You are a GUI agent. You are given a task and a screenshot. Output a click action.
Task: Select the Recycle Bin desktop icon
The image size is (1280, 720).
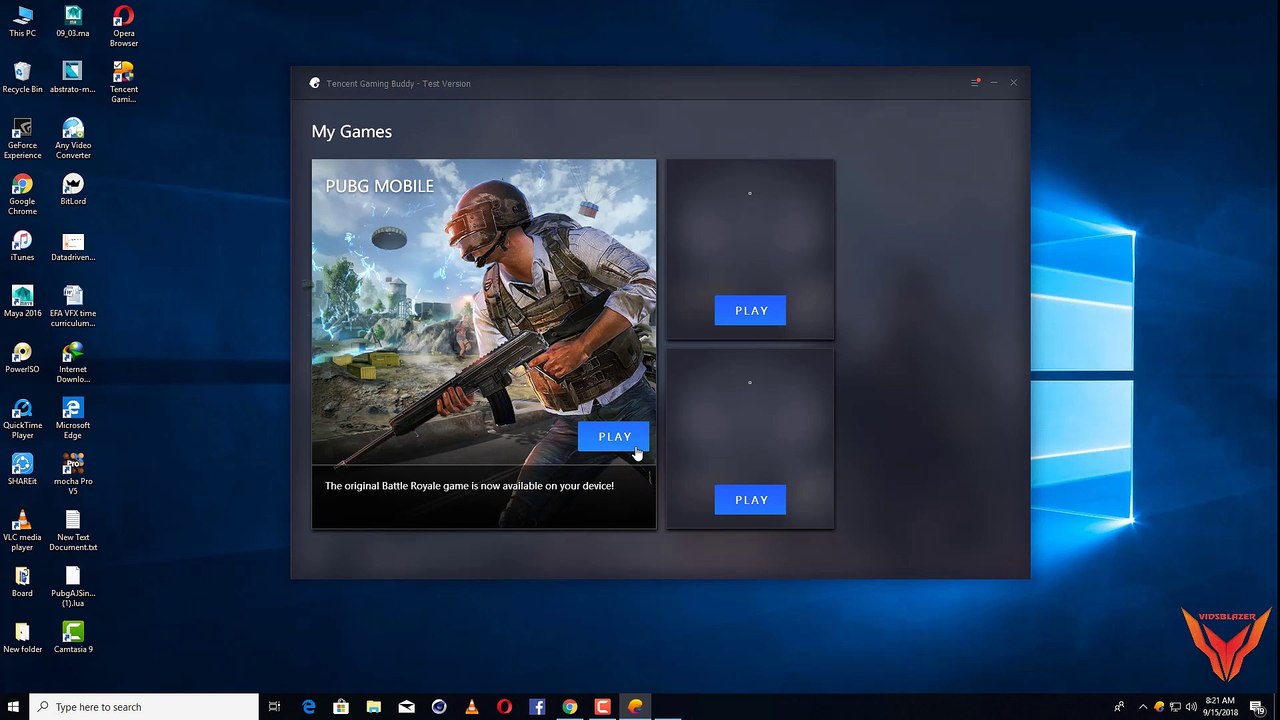click(x=22, y=77)
